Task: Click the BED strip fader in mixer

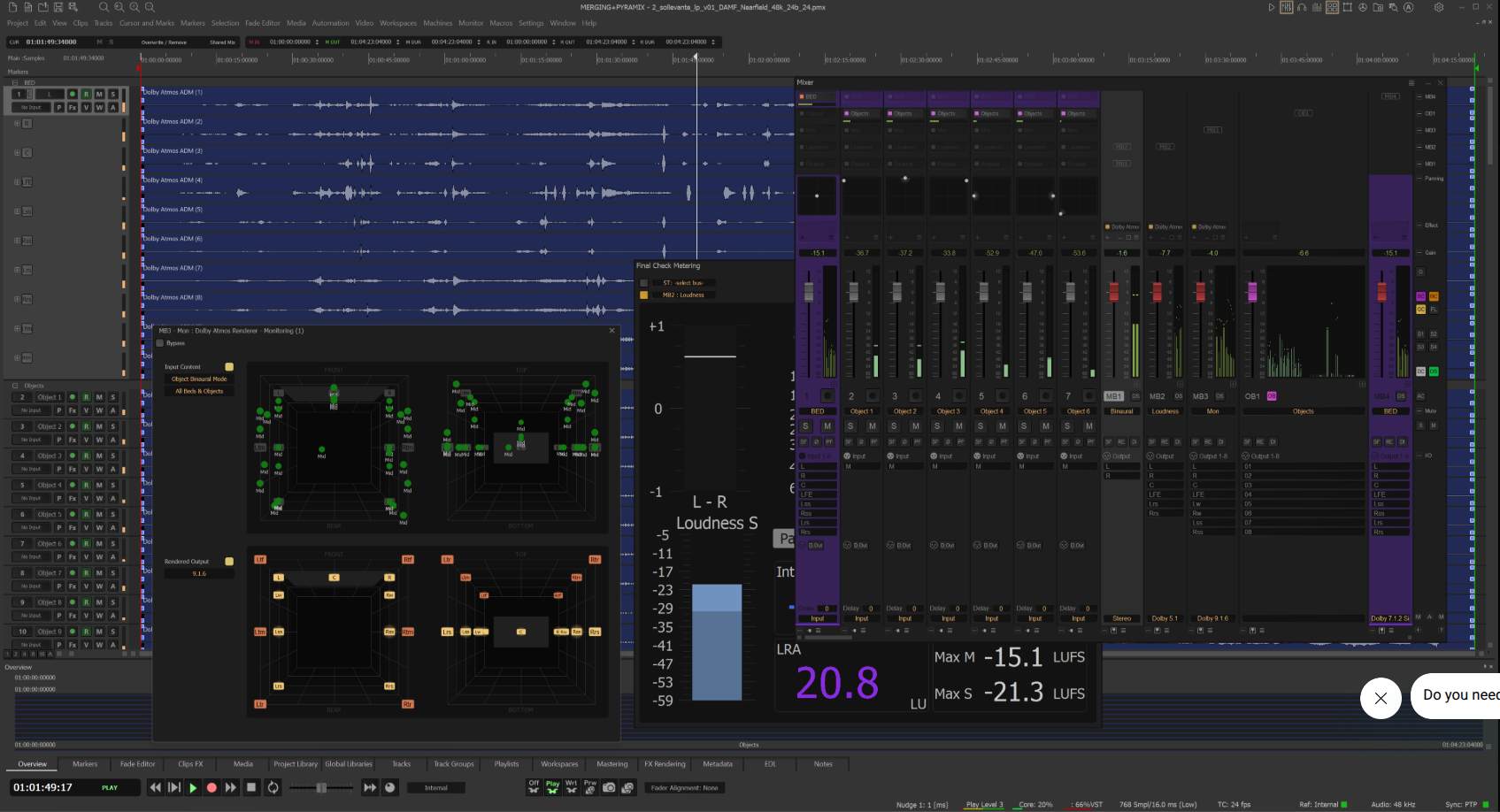Action: point(808,291)
